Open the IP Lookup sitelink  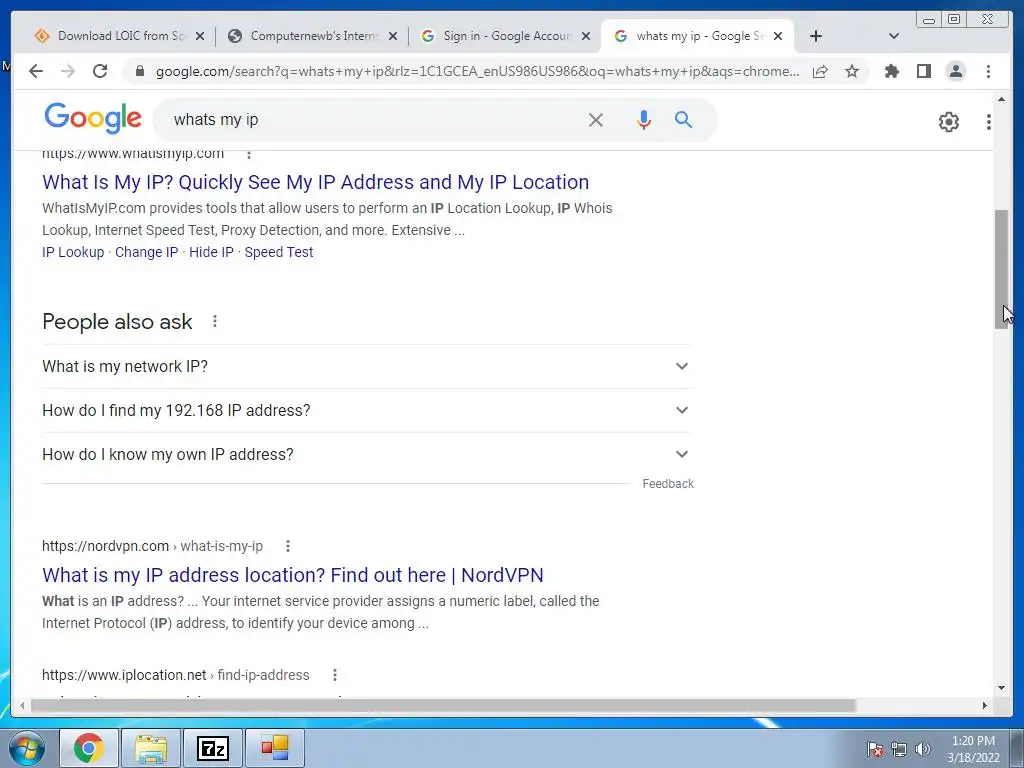[73, 252]
